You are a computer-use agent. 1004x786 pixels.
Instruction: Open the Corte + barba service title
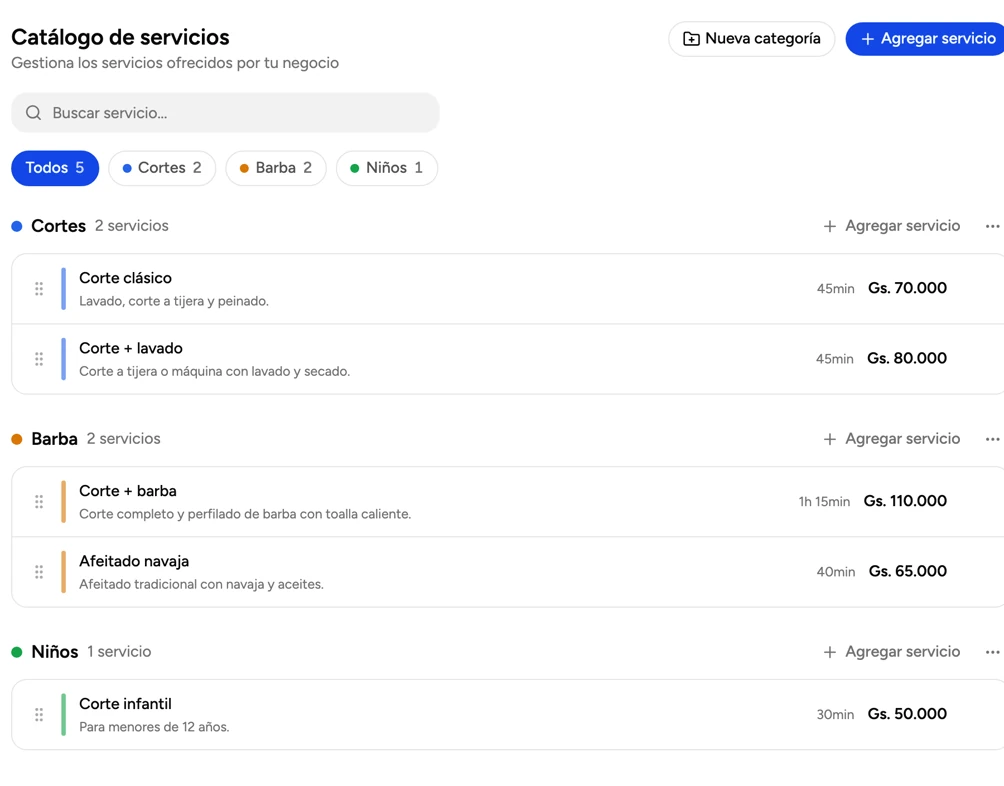128,491
